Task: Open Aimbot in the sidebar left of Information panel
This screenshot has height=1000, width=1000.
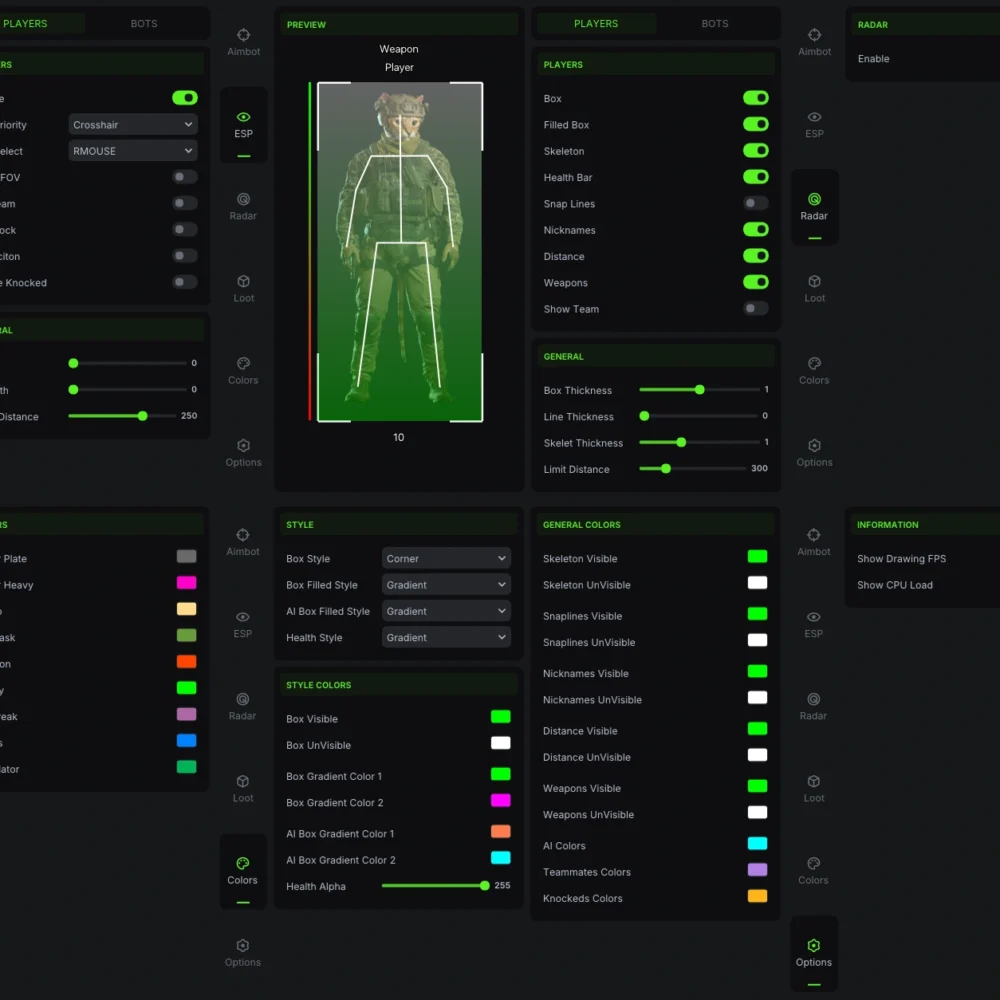Action: click(x=814, y=542)
